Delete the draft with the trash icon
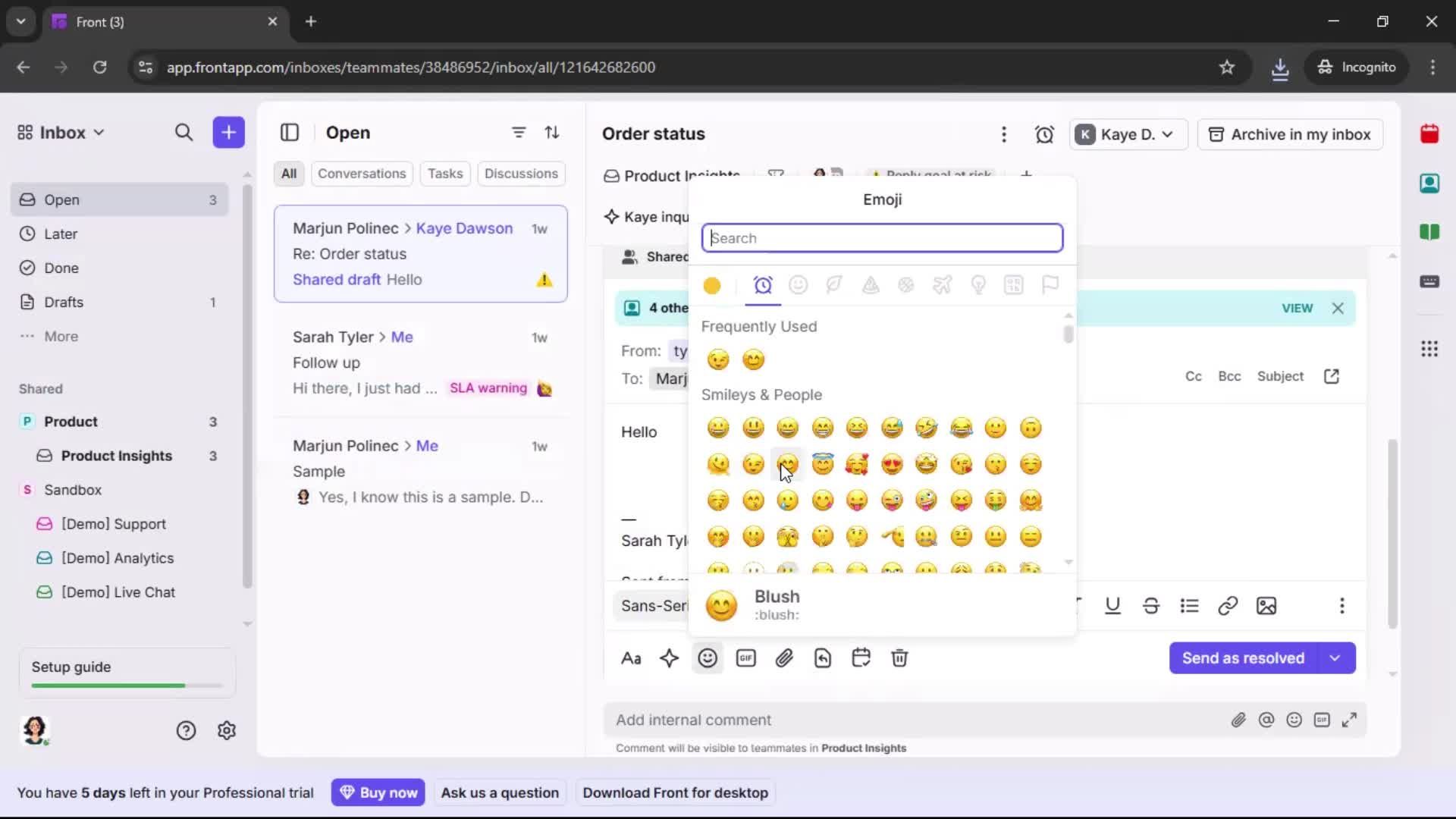1456x819 pixels. tap(899, 657)
